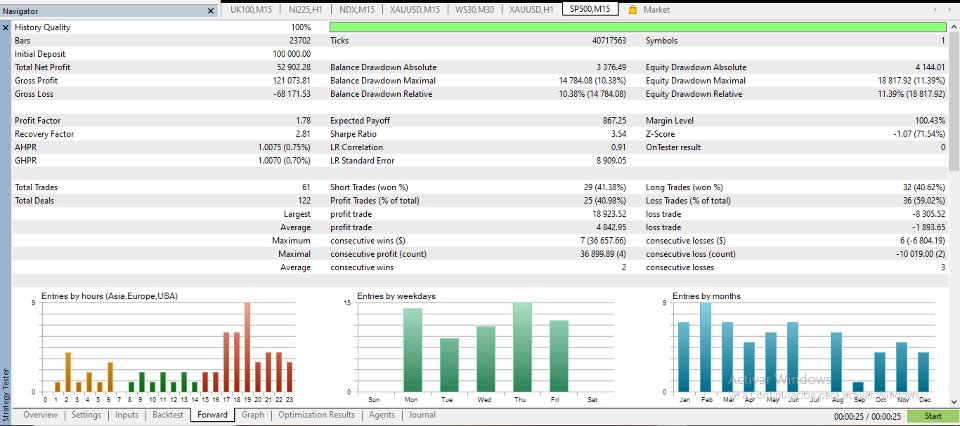Click the September bar in months chart
This screenshot has height=426, width=960.
[858, 387]
